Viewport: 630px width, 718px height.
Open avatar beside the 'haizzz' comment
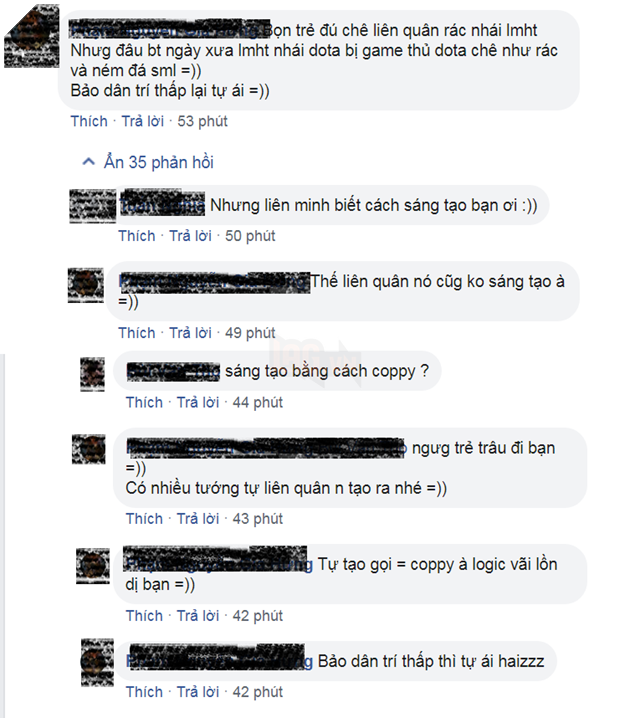pos(97,662)
